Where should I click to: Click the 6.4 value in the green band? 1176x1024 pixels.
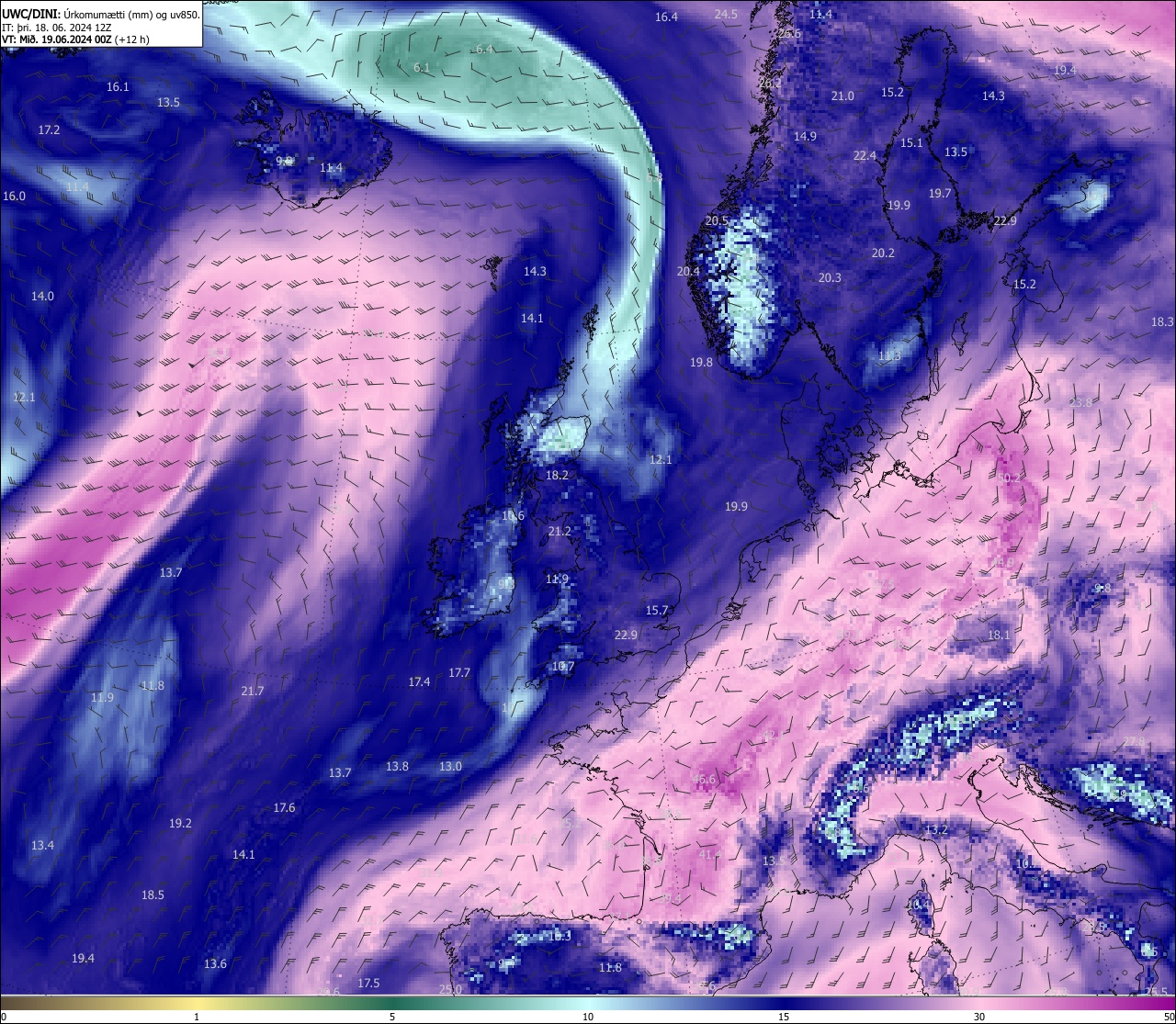(485, 49)
